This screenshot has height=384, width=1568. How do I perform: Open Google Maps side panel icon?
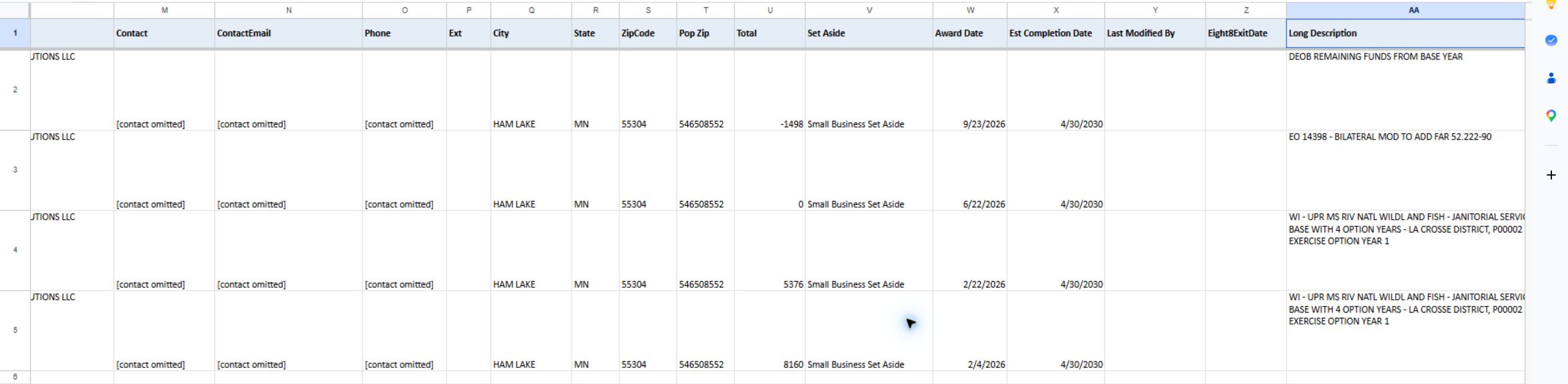pyautogui.click(x=1551, y=116)
